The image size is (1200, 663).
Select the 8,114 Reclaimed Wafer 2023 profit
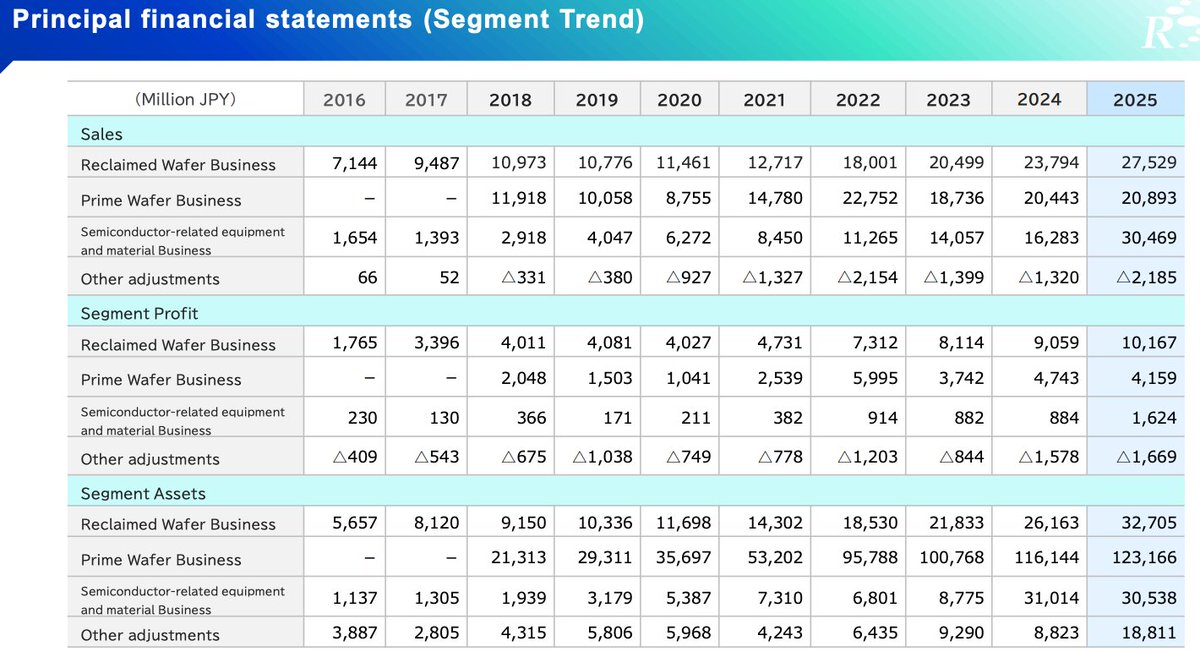(x=961, y=343)
